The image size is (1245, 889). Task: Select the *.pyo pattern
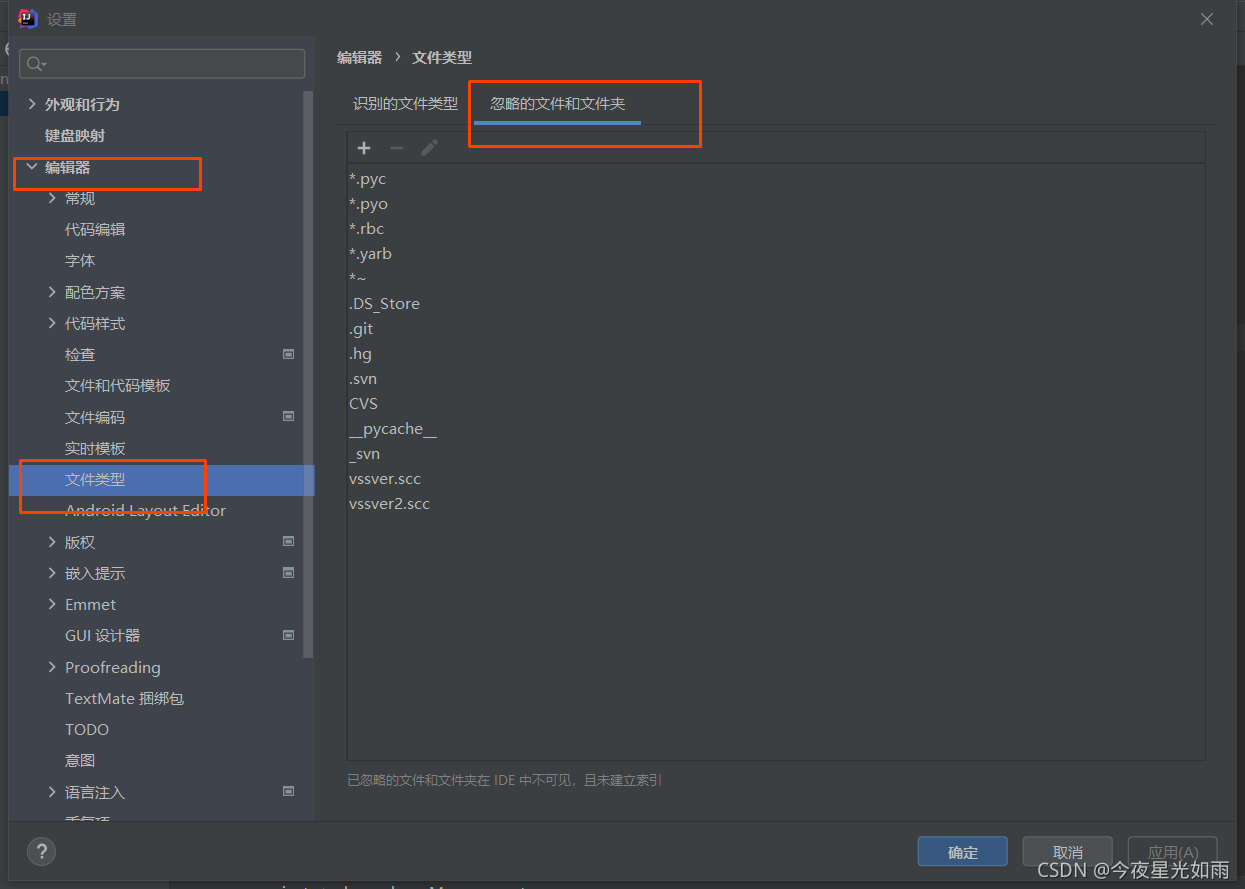[x=368, y=204]
